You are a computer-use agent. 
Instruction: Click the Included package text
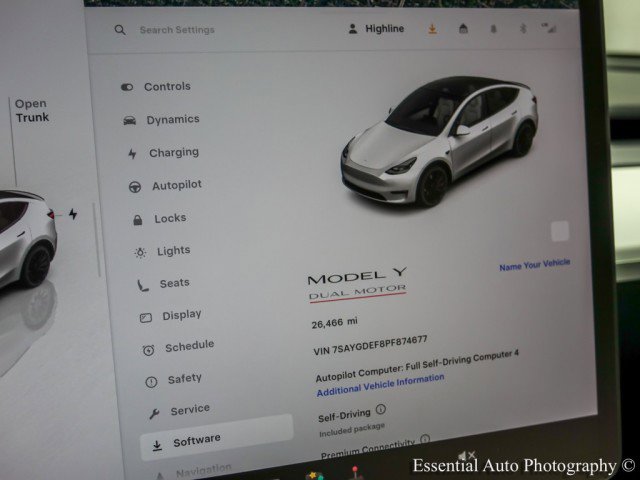(352, 430)
